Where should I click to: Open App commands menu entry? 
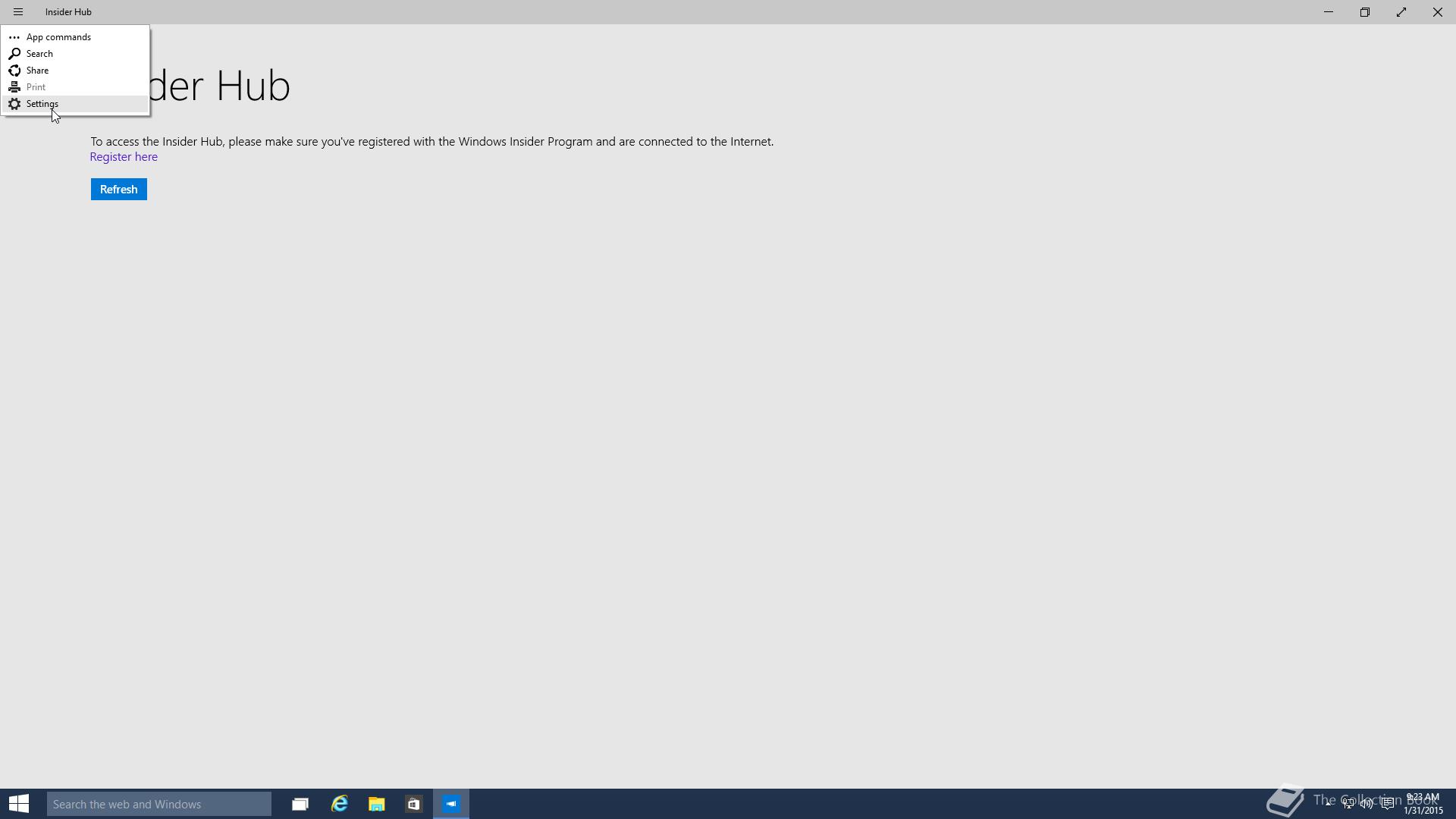coord(75,37)
